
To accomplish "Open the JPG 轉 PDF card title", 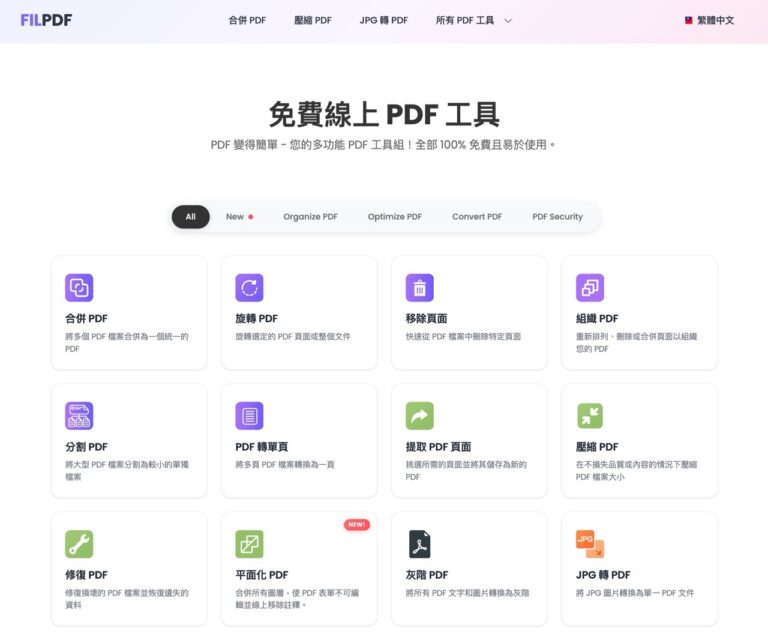I will click(603, 575).
